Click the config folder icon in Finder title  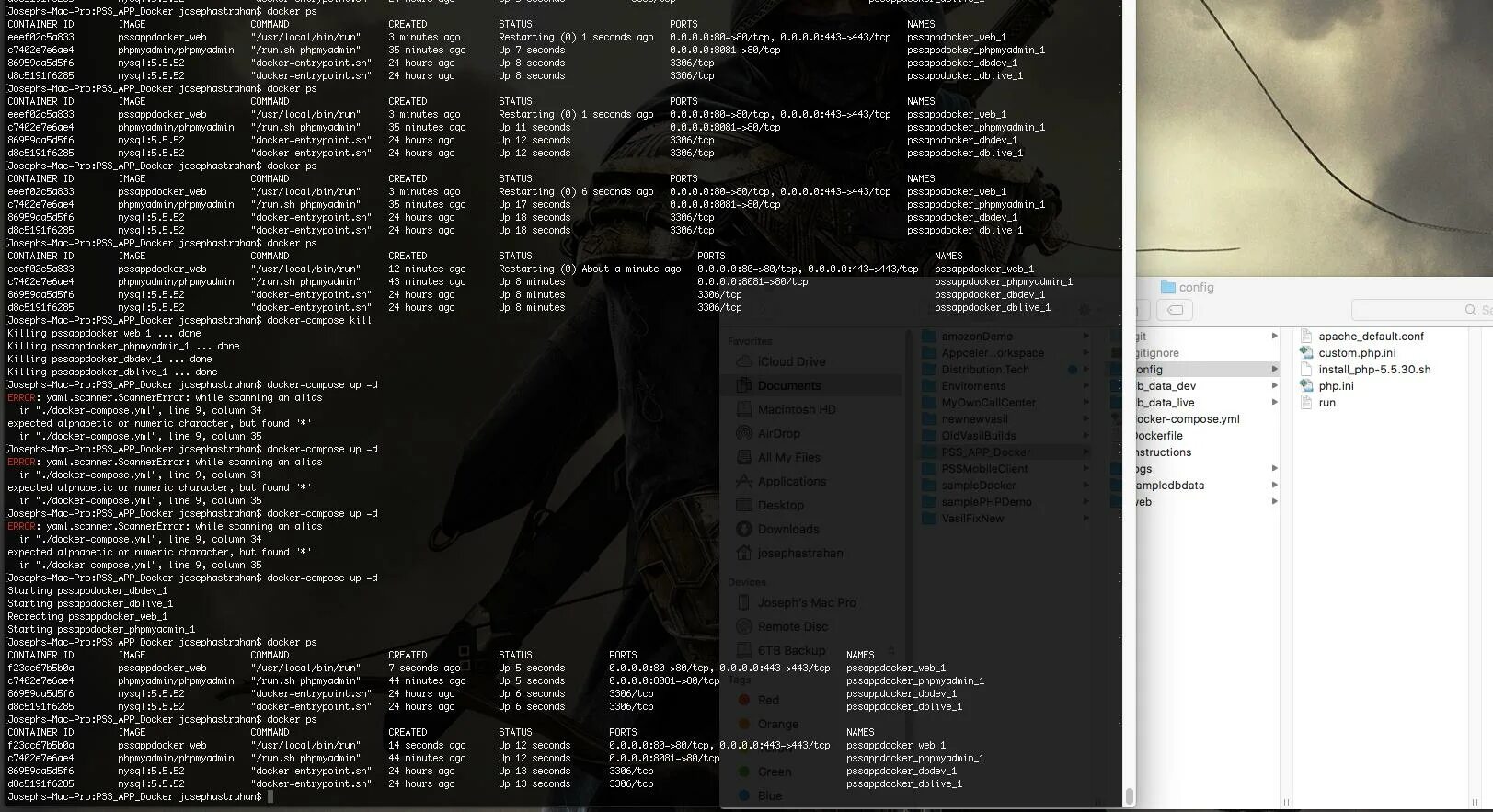tap(1168, 287)
